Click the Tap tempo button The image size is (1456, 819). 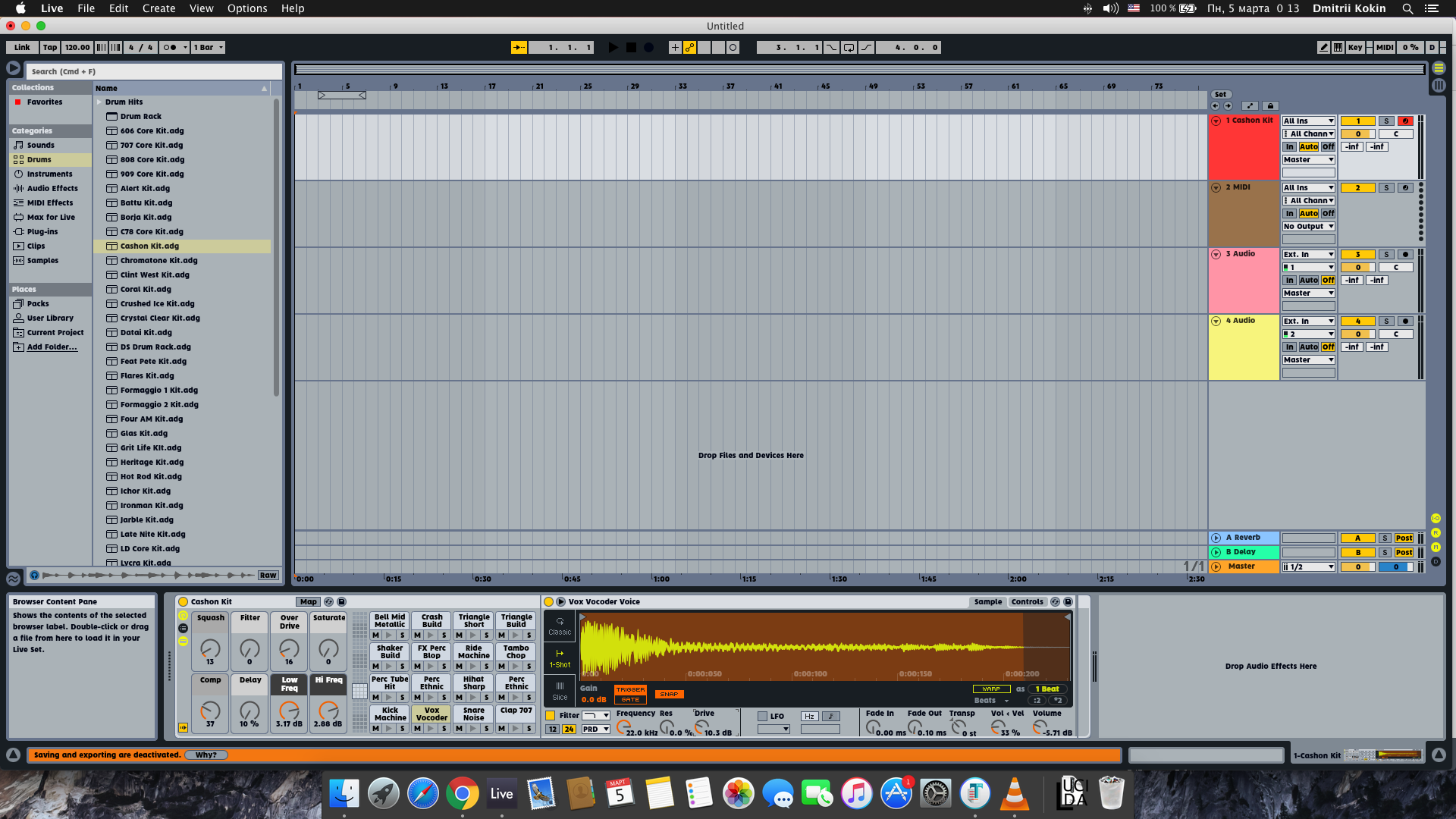[50, 47]
